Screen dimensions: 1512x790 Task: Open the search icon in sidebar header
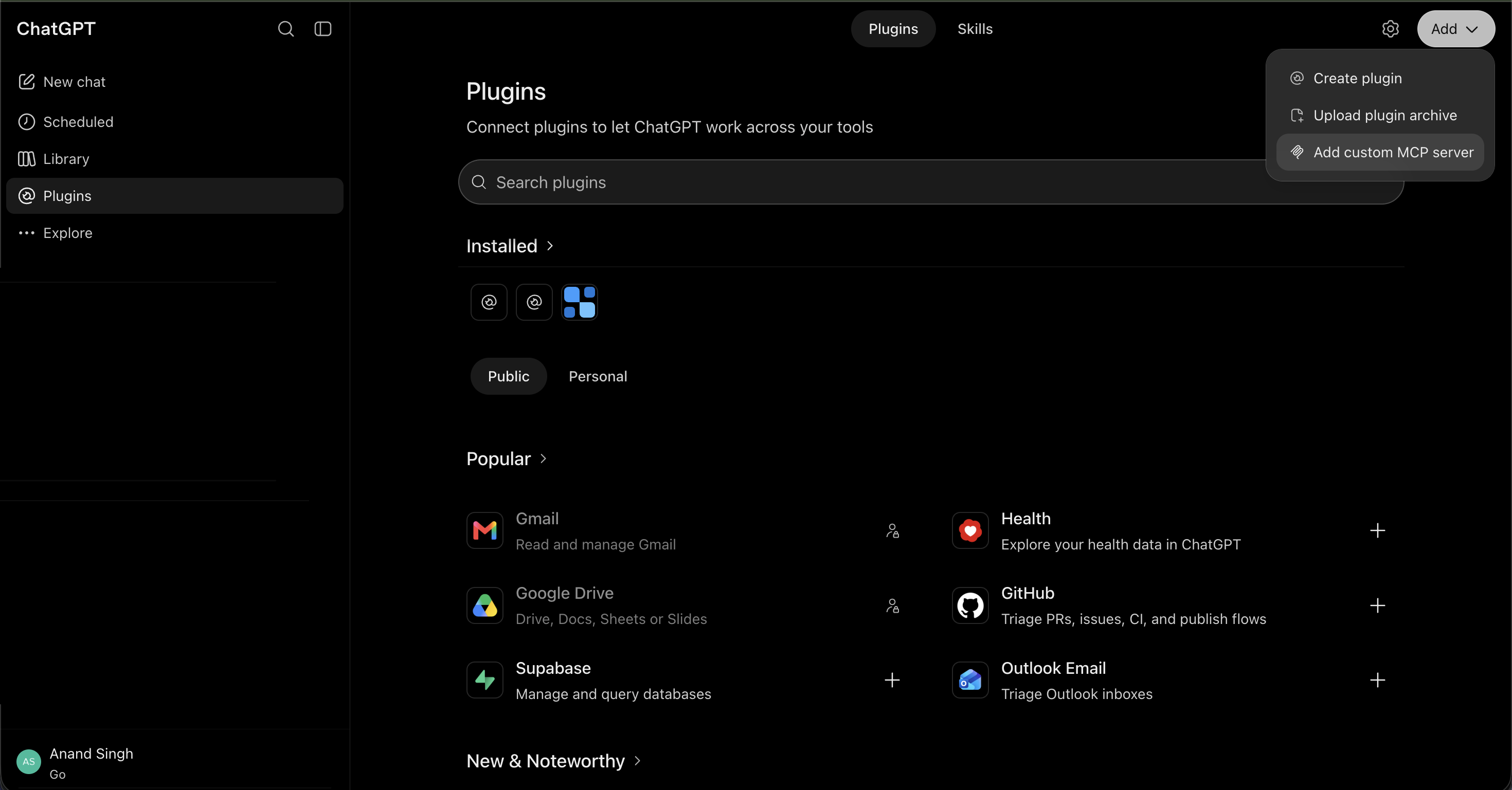(x=286, y=29)
